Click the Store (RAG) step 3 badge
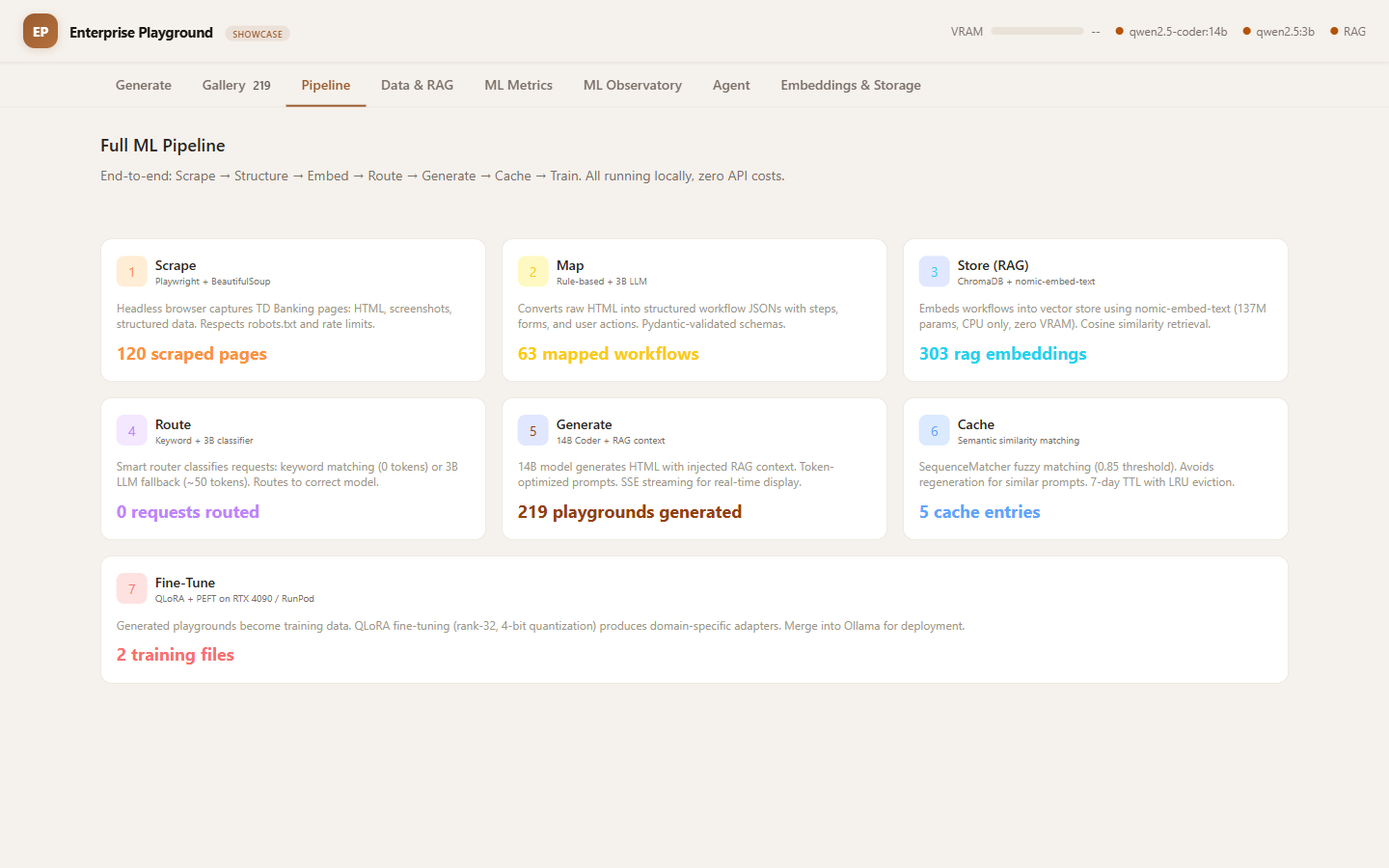This screenshot has height=868, width=1389. coord(934,272)
